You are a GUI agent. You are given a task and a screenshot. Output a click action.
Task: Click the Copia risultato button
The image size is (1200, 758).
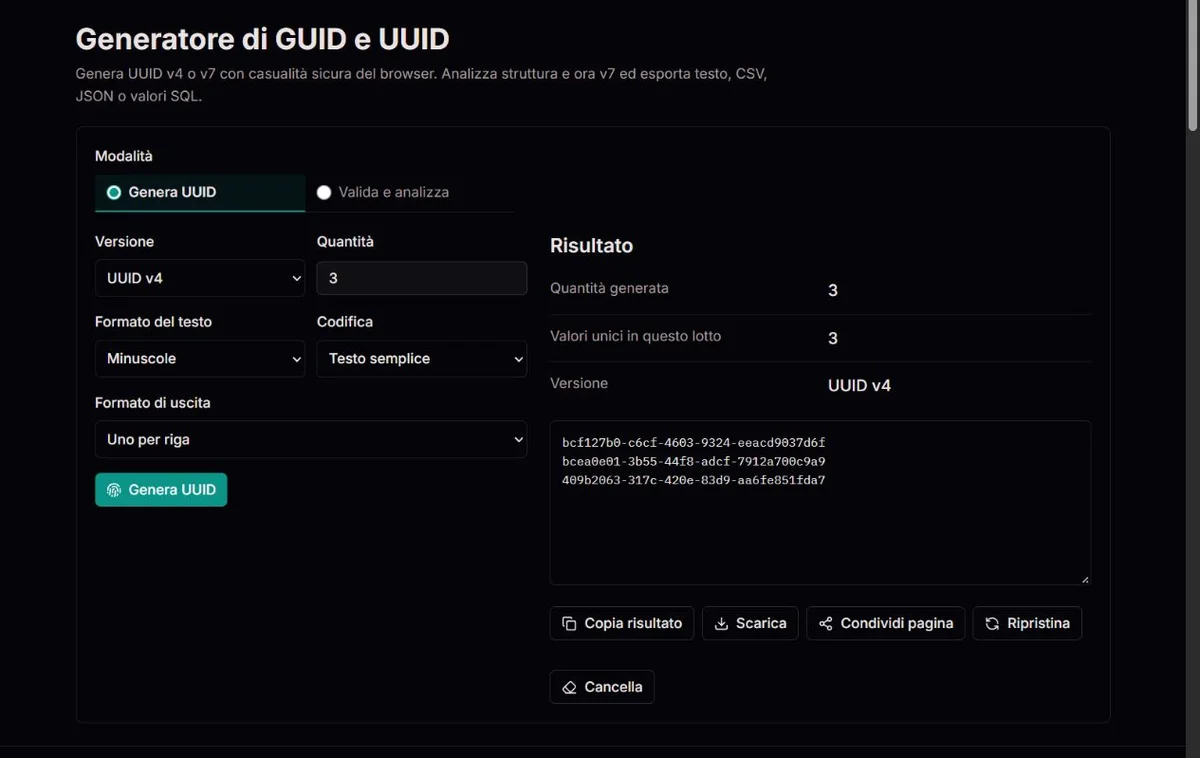[622, 623]
